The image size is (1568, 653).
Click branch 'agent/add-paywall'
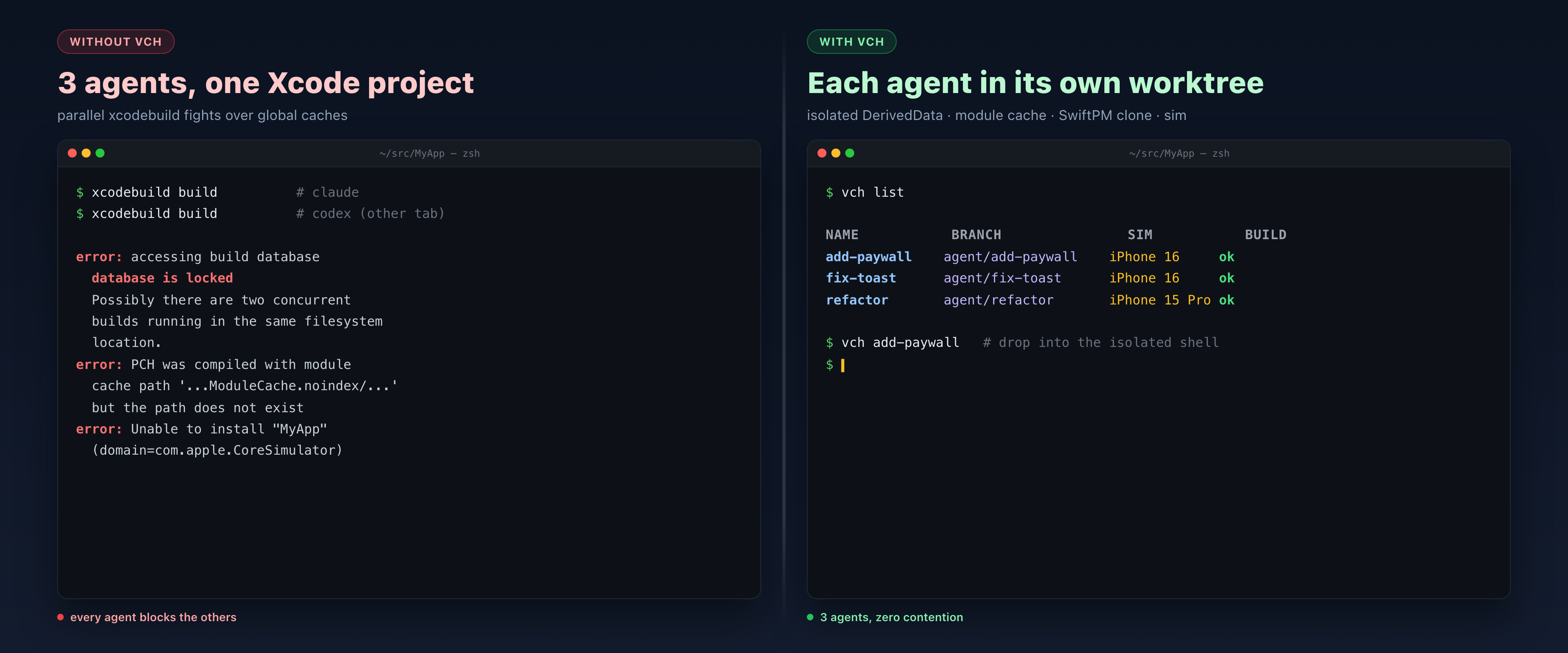tap(1011, 257)
